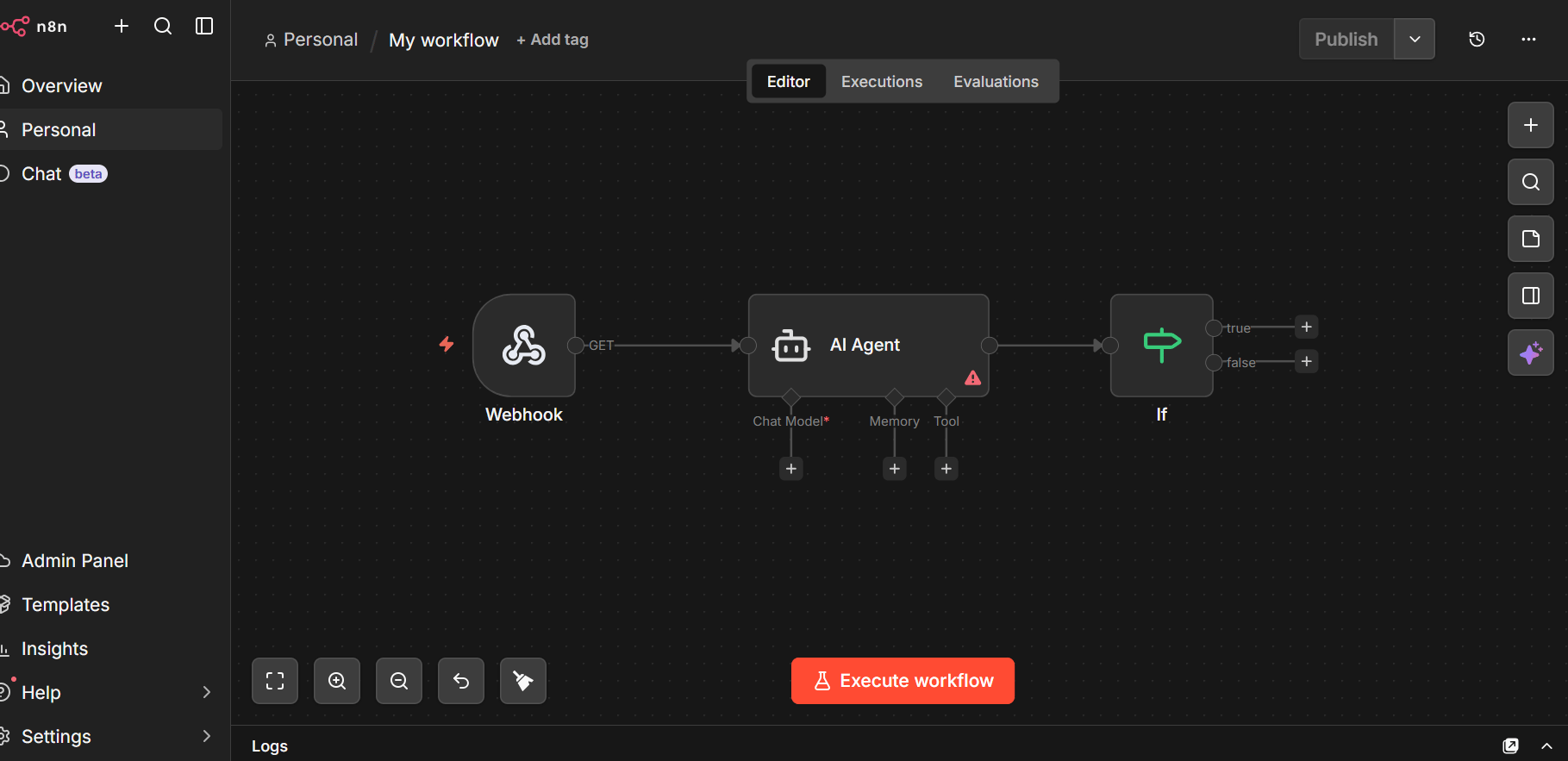Click the Webhook trigger lightning icon

(x=447, y=344)
